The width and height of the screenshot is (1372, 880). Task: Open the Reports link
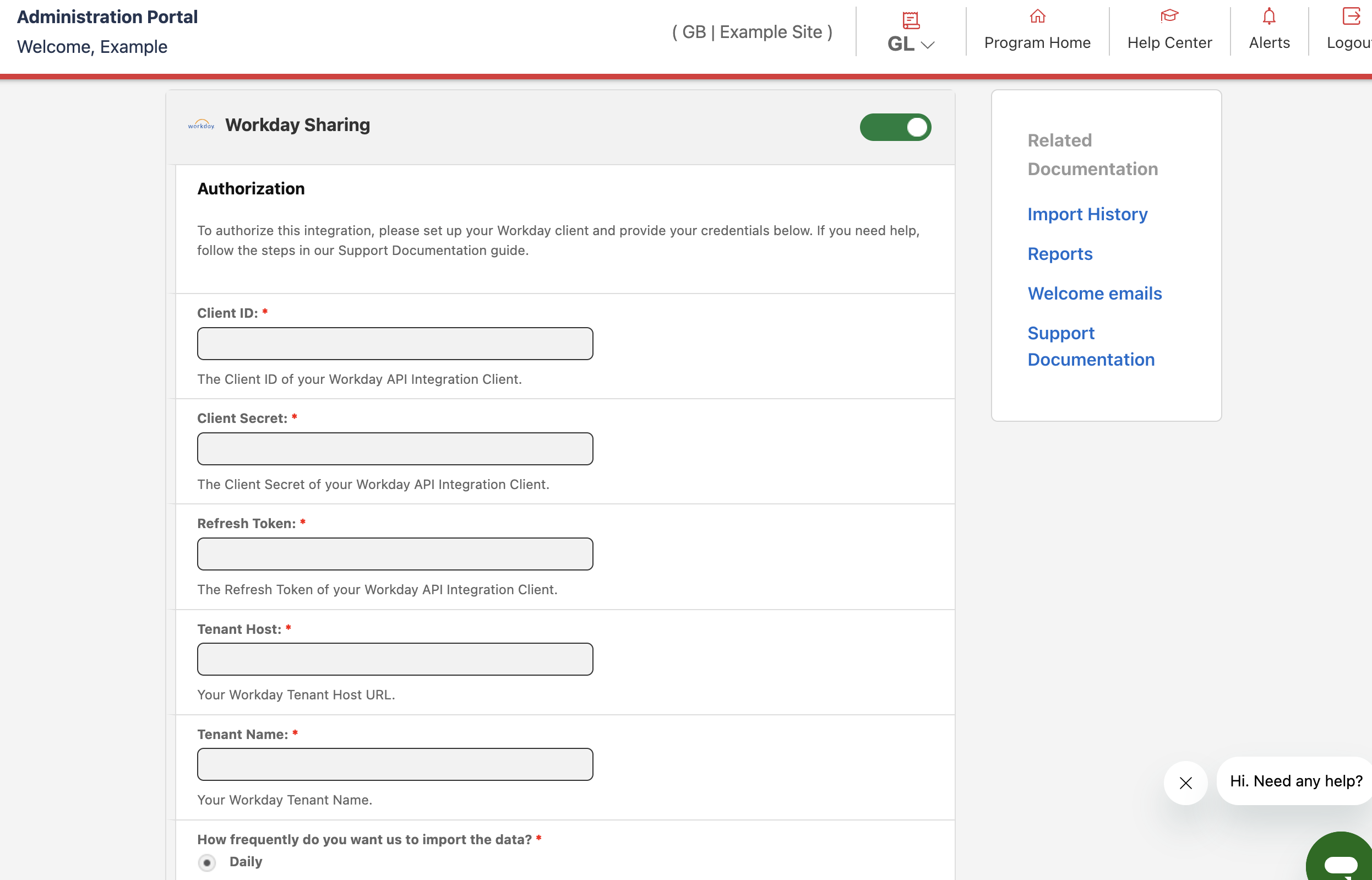[x=1060, y=254]
